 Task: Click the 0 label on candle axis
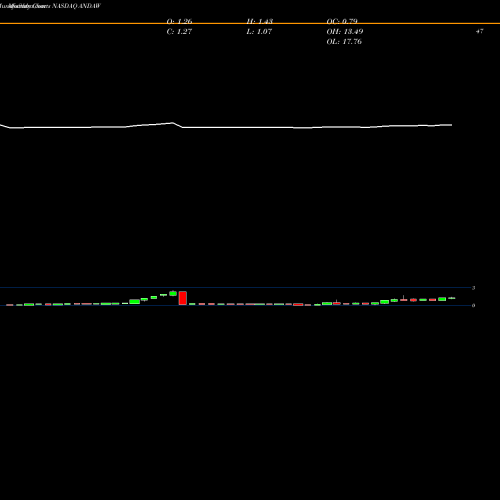click(473, 305)
